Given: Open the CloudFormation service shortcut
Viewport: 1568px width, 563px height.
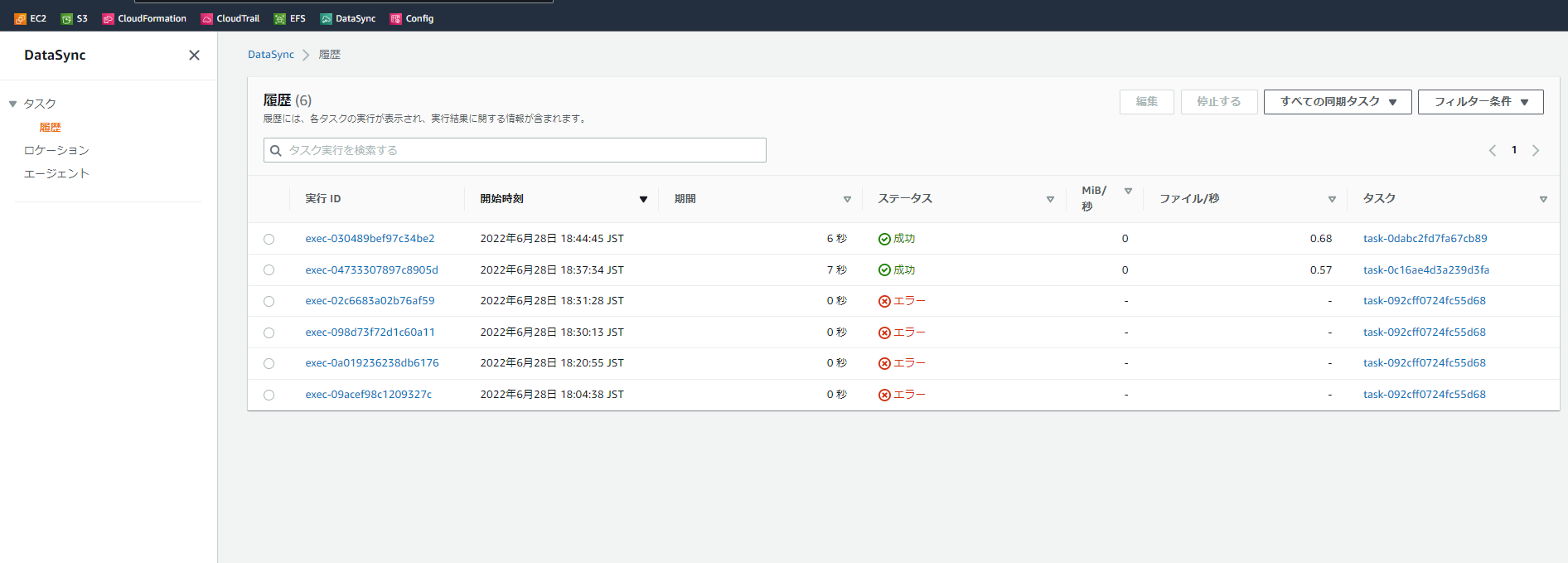Looking at the screenshot, I should (x=144, y=18).
